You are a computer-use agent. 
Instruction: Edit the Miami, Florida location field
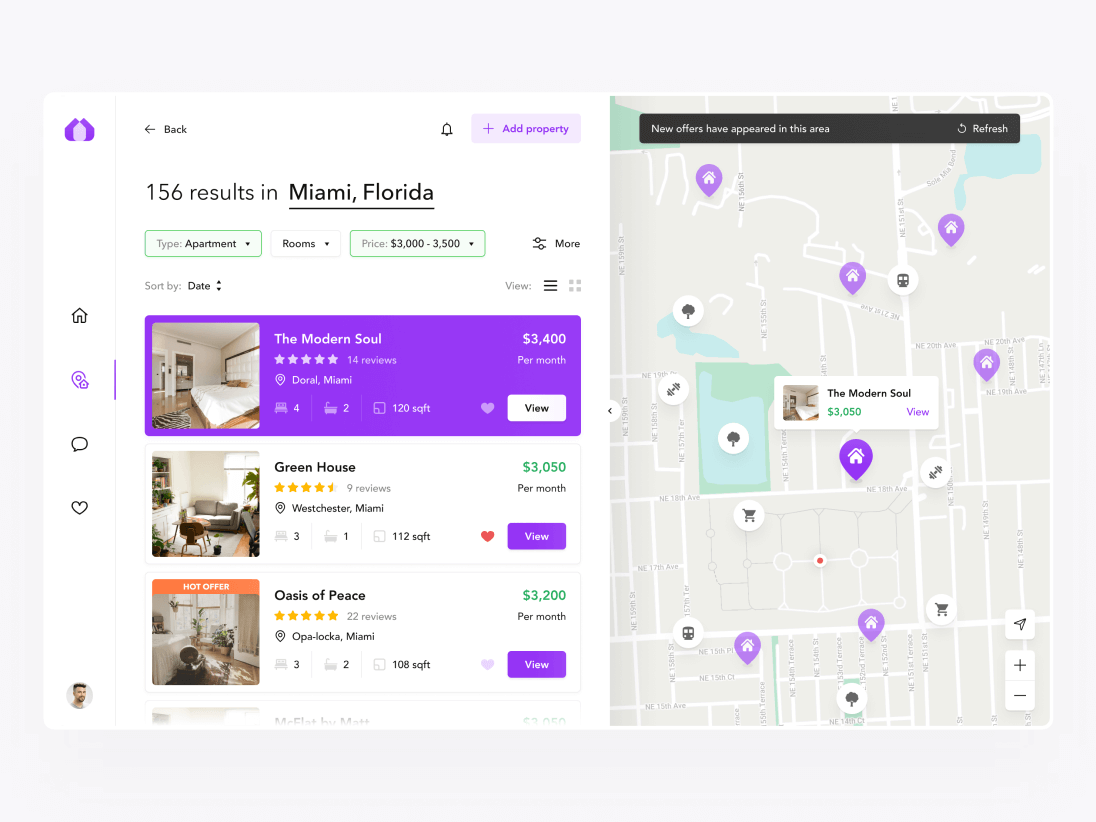tap(361, 192)
